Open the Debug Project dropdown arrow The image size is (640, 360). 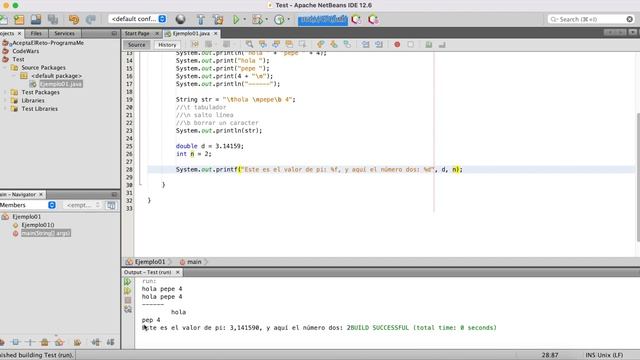point(267,19)
